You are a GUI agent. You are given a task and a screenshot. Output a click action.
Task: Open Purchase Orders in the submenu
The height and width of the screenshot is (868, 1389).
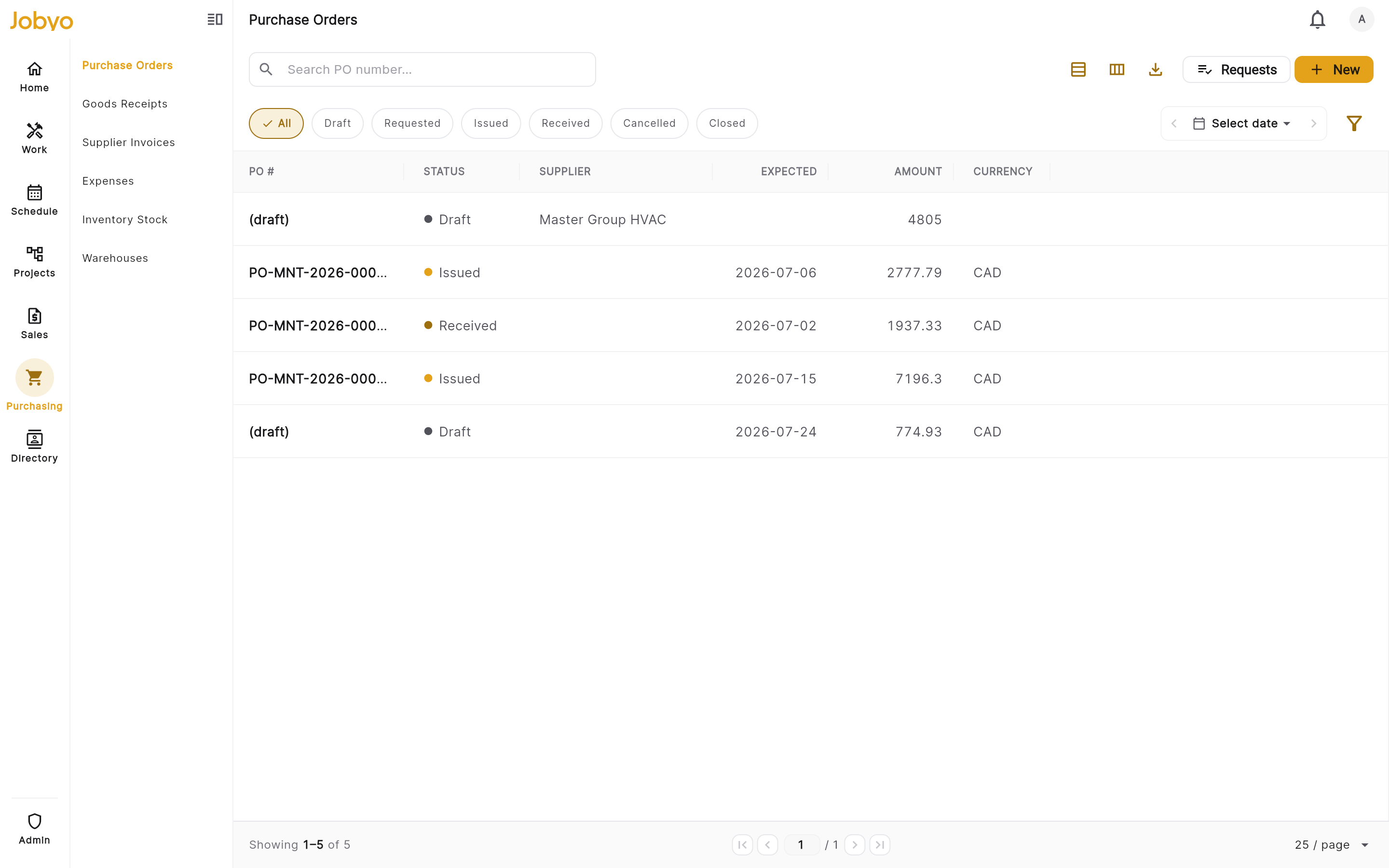(127, 66)
